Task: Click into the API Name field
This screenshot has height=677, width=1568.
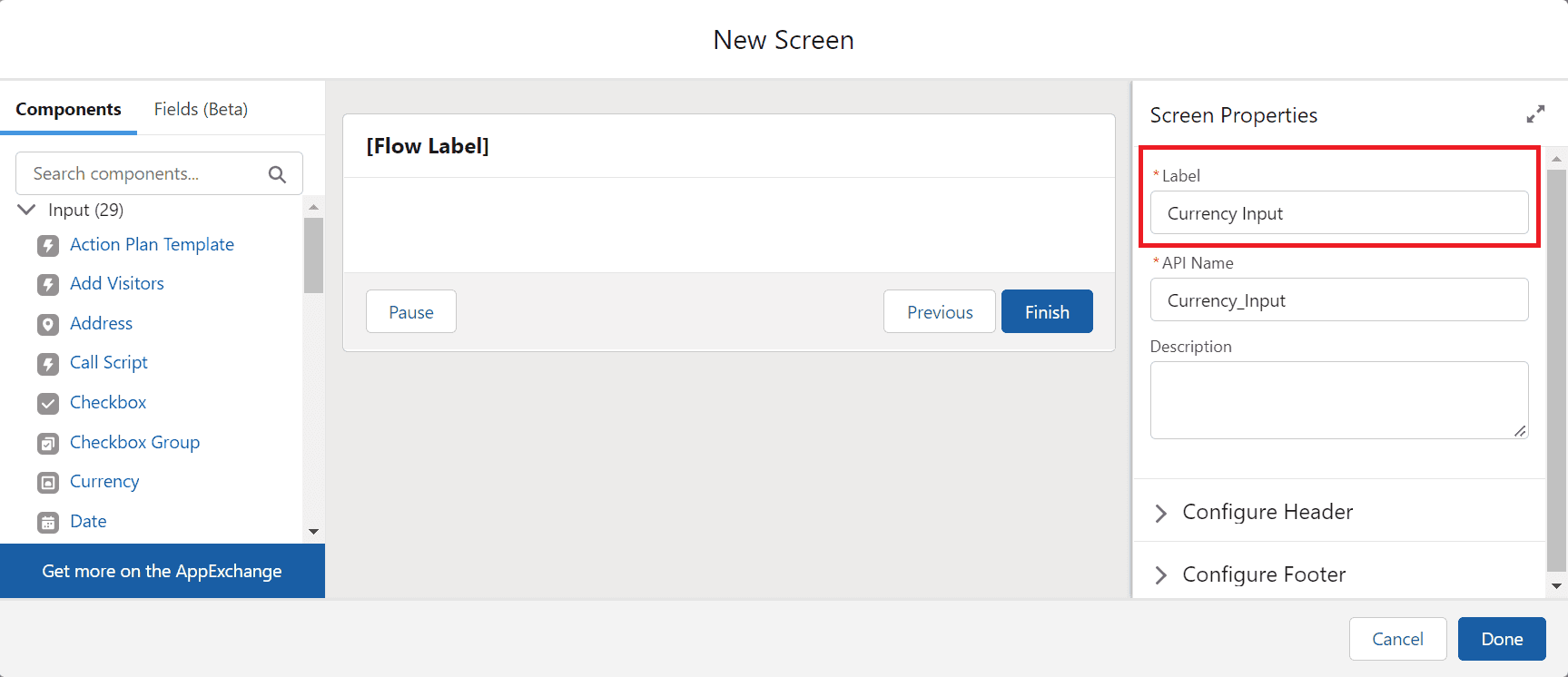Action: 1339,299
